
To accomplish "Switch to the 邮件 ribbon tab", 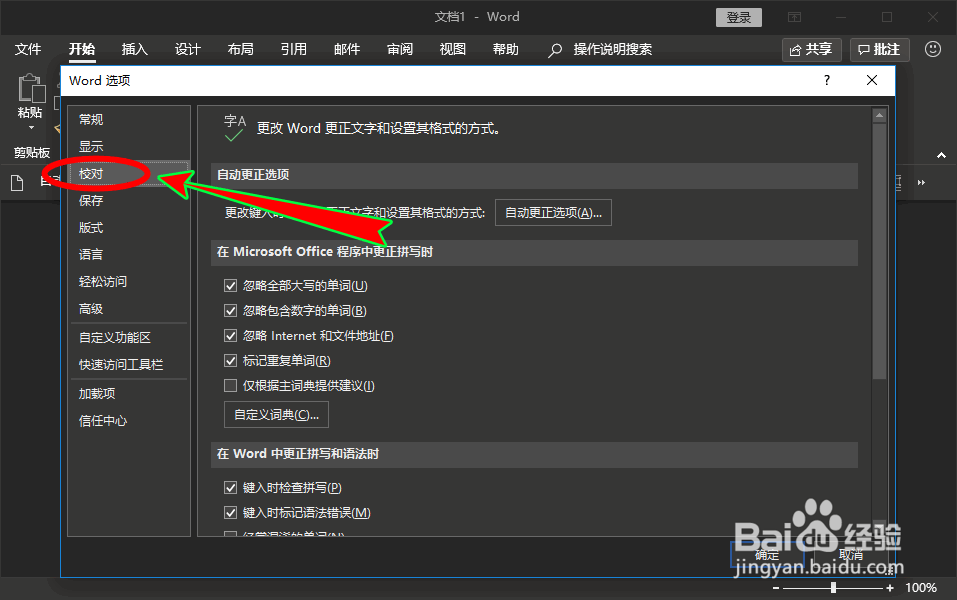I will tap(347, 49).
